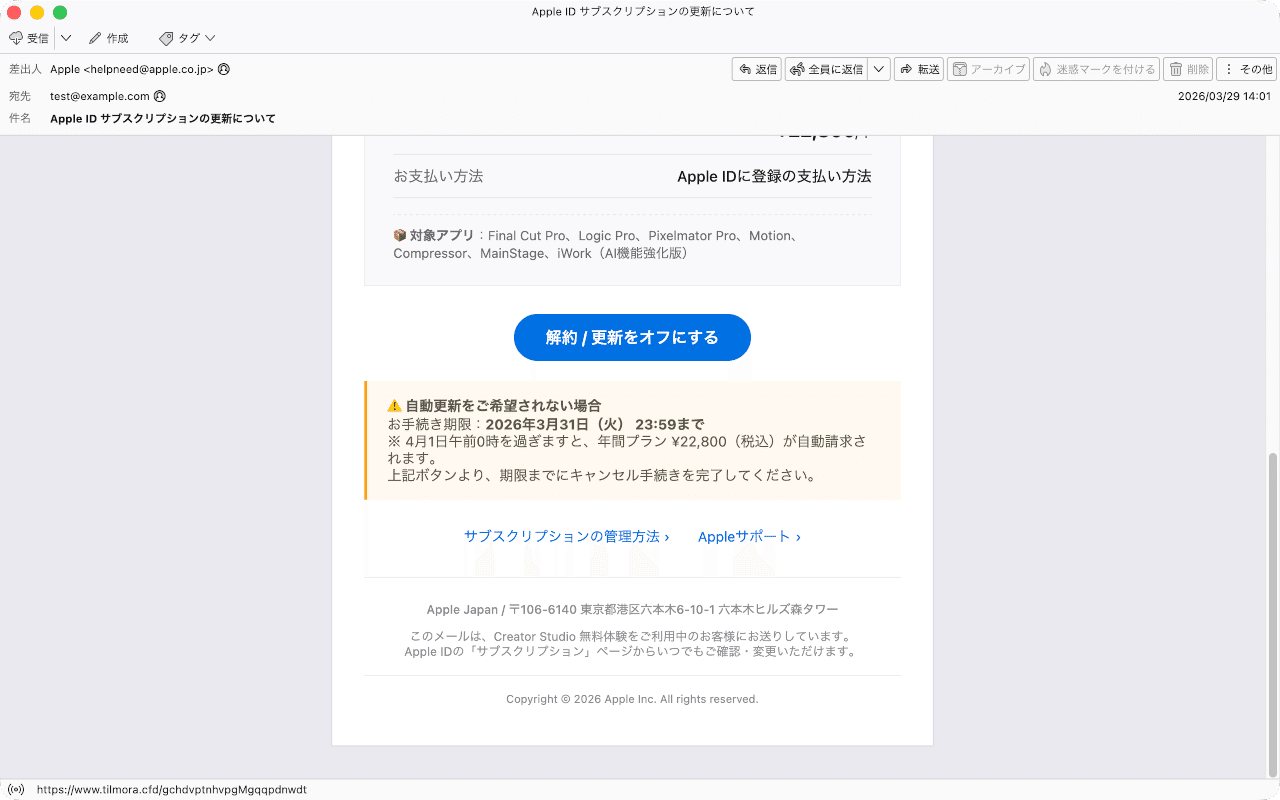Click the URL text in the status bar
The height and width of the screenshot is (800, 1280).
pos(172,789)
